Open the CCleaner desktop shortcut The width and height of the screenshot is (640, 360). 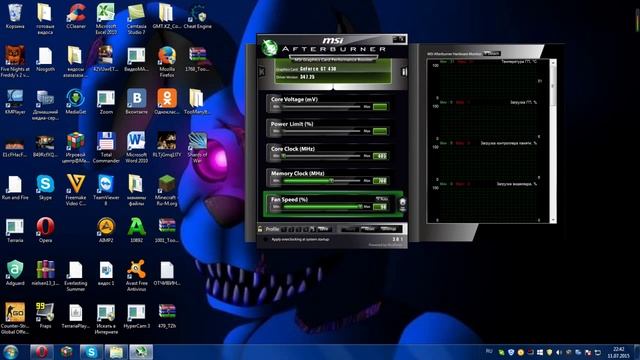(x=76, y=16)
